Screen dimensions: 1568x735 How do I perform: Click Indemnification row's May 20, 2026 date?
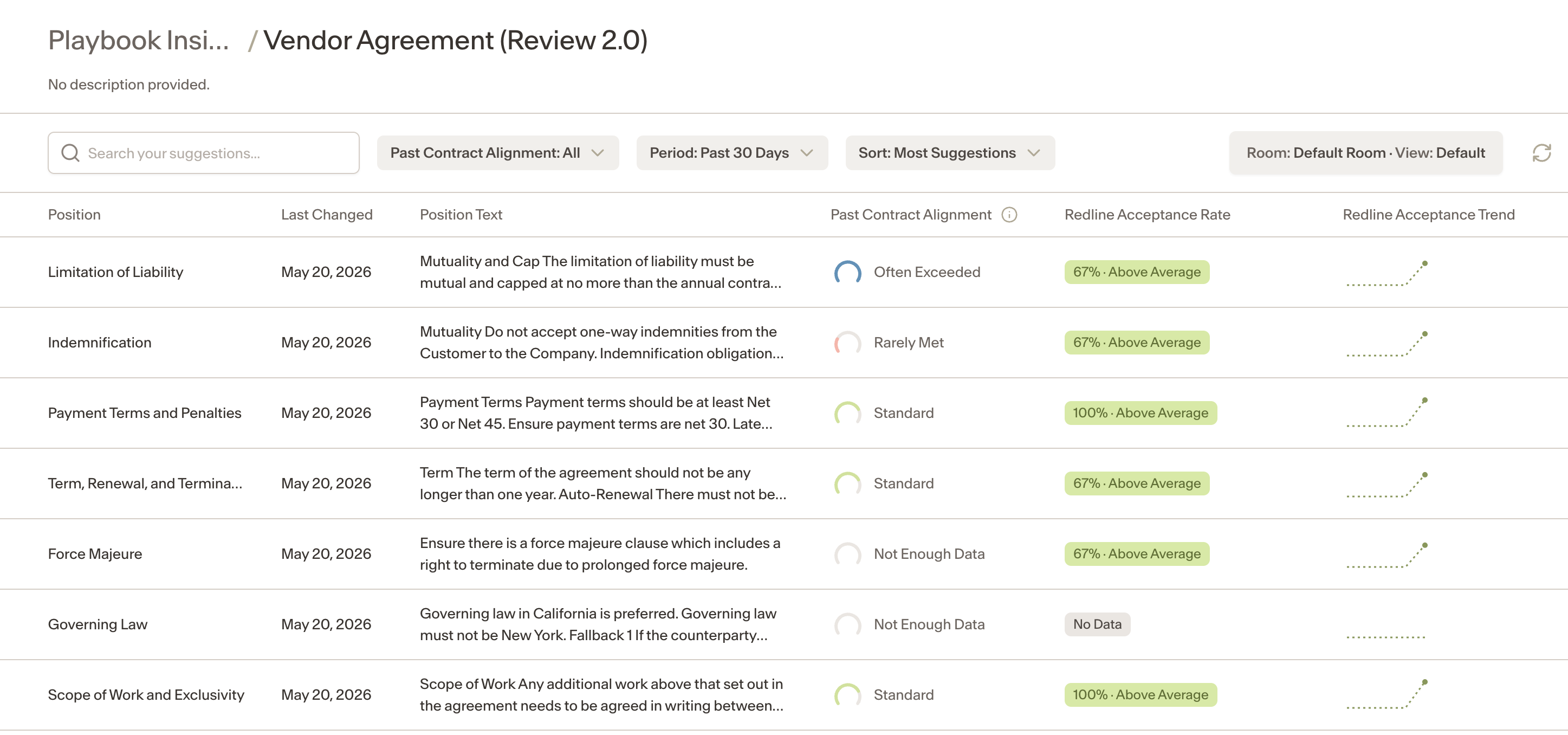(x=326, y=343)
